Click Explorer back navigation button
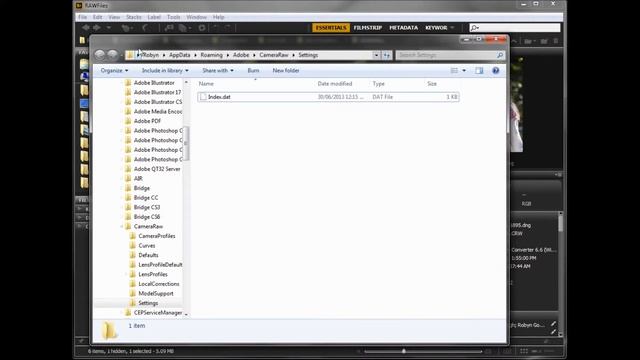Screen dimensions: 640x360 (x=100, y=55)
